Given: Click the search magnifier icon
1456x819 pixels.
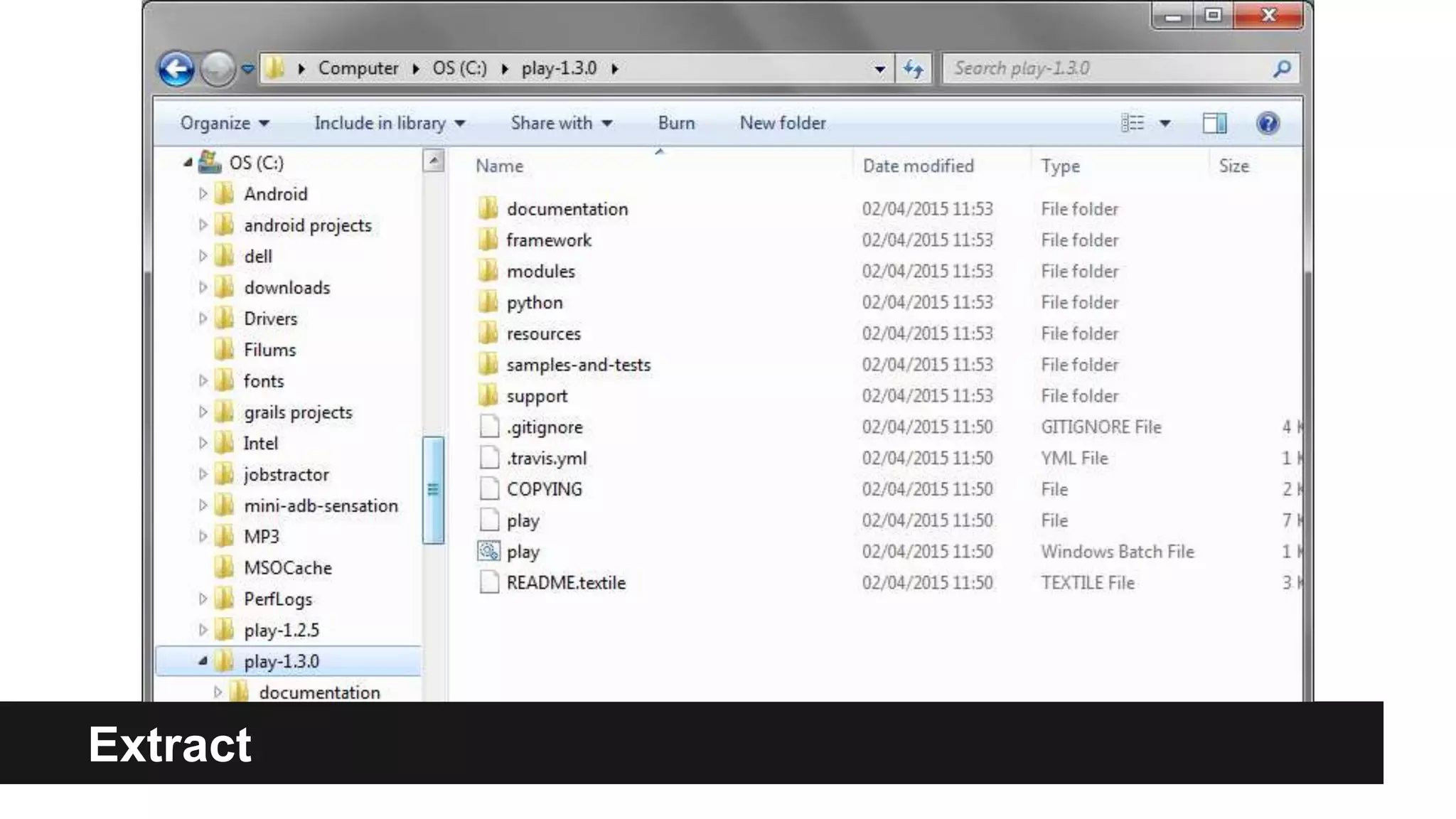Looking at the screenshot, I should click(x=1282, y=69).
